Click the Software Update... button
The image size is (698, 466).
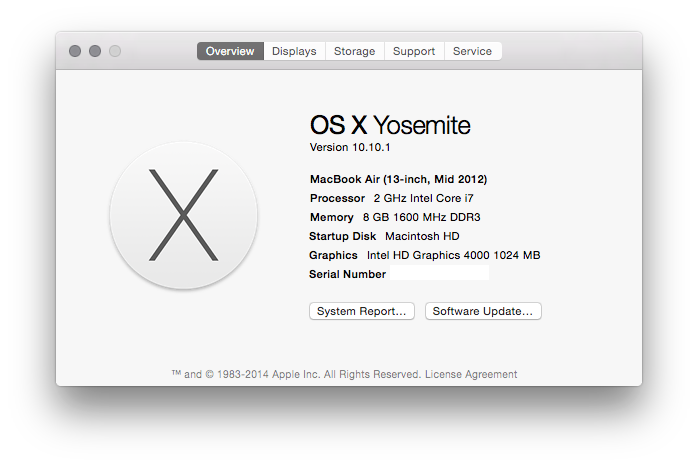tap(483, 311)
